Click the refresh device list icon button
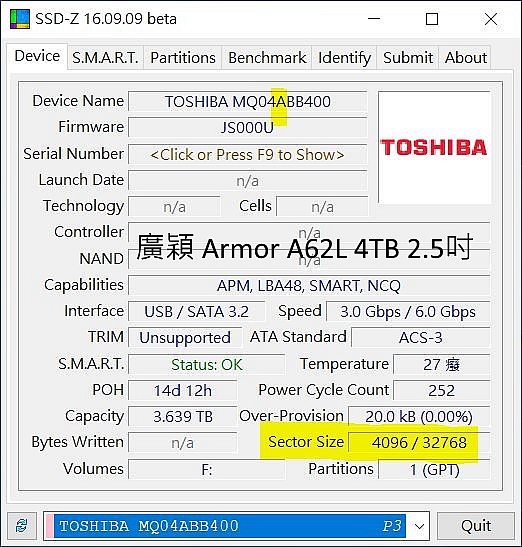Image resolution: width=522 pixels, height=547 pixels. (x=22, y=525)
